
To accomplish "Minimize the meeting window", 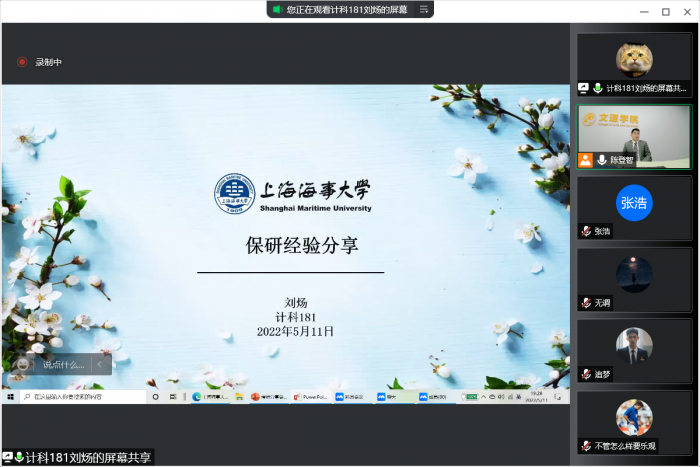I will 644,12.
